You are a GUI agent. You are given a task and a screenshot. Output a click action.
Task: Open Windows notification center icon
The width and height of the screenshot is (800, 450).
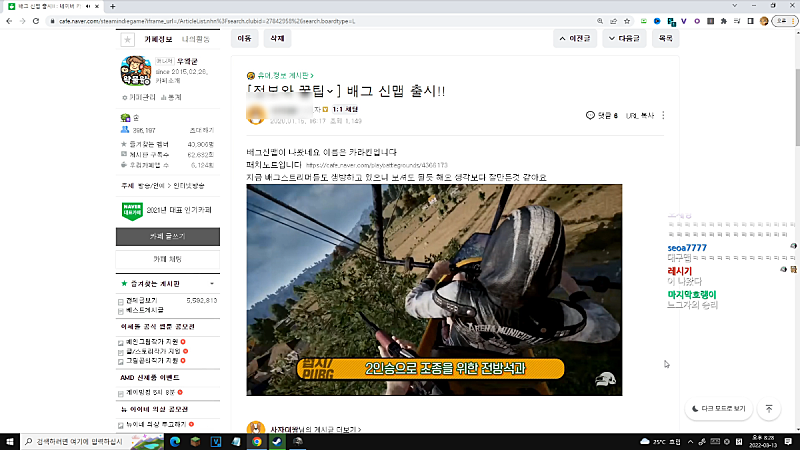(x=788, y=441)
